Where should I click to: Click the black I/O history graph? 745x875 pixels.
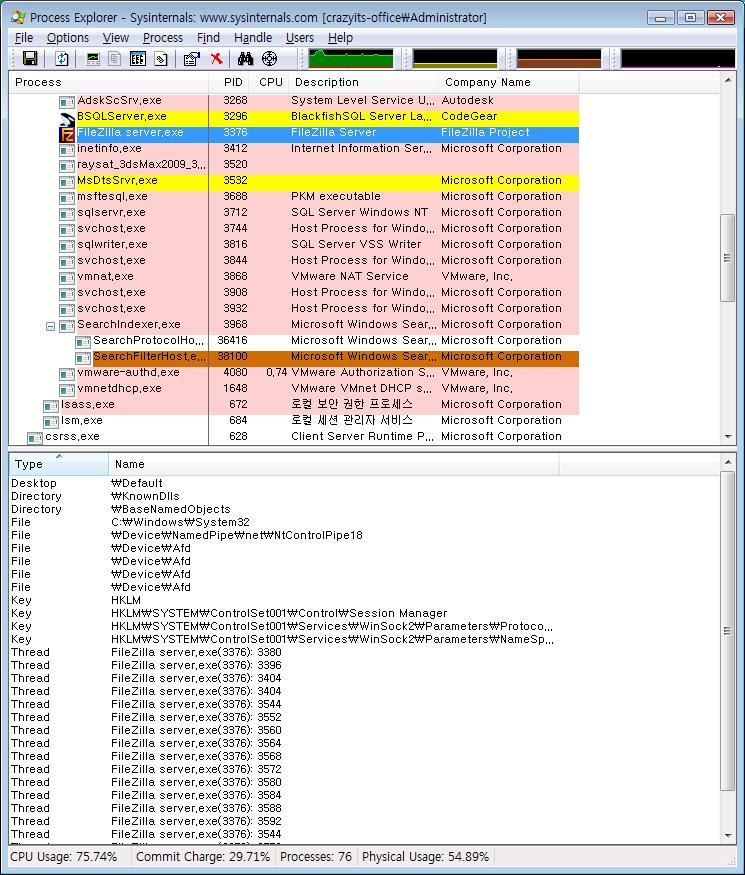pos(678,59)
